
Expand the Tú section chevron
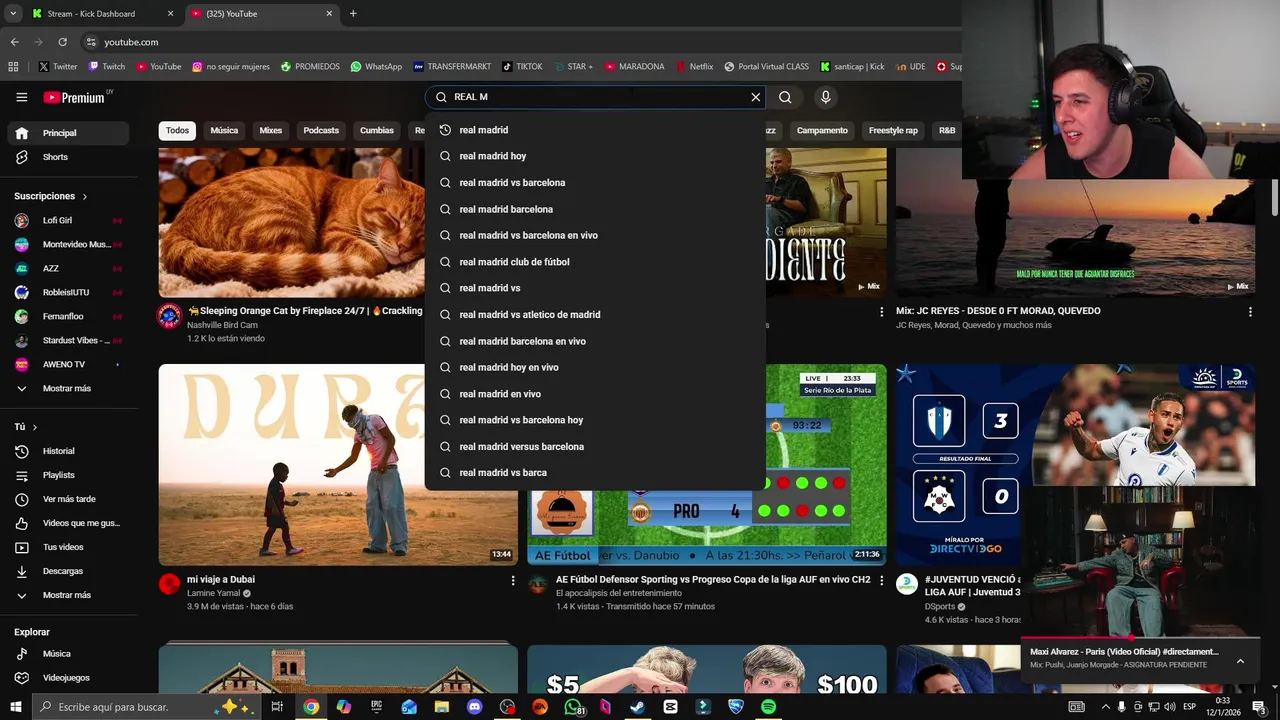[35, 427]
